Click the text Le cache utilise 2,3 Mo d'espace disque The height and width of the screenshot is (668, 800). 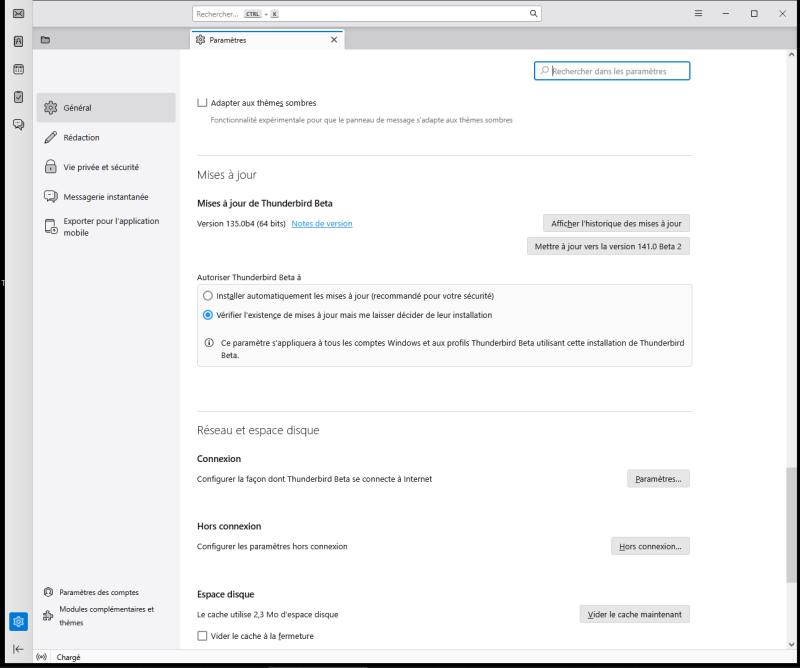pos(267,614)
